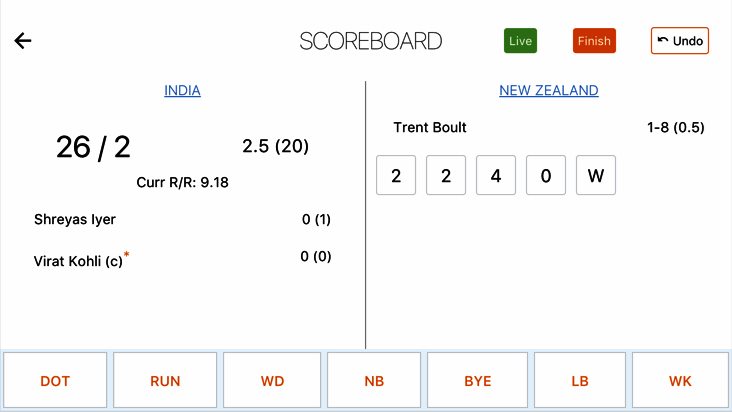This screenshot has width=732, height=412.
Task: Add a wide with WD button
Action: pos(273,381)
